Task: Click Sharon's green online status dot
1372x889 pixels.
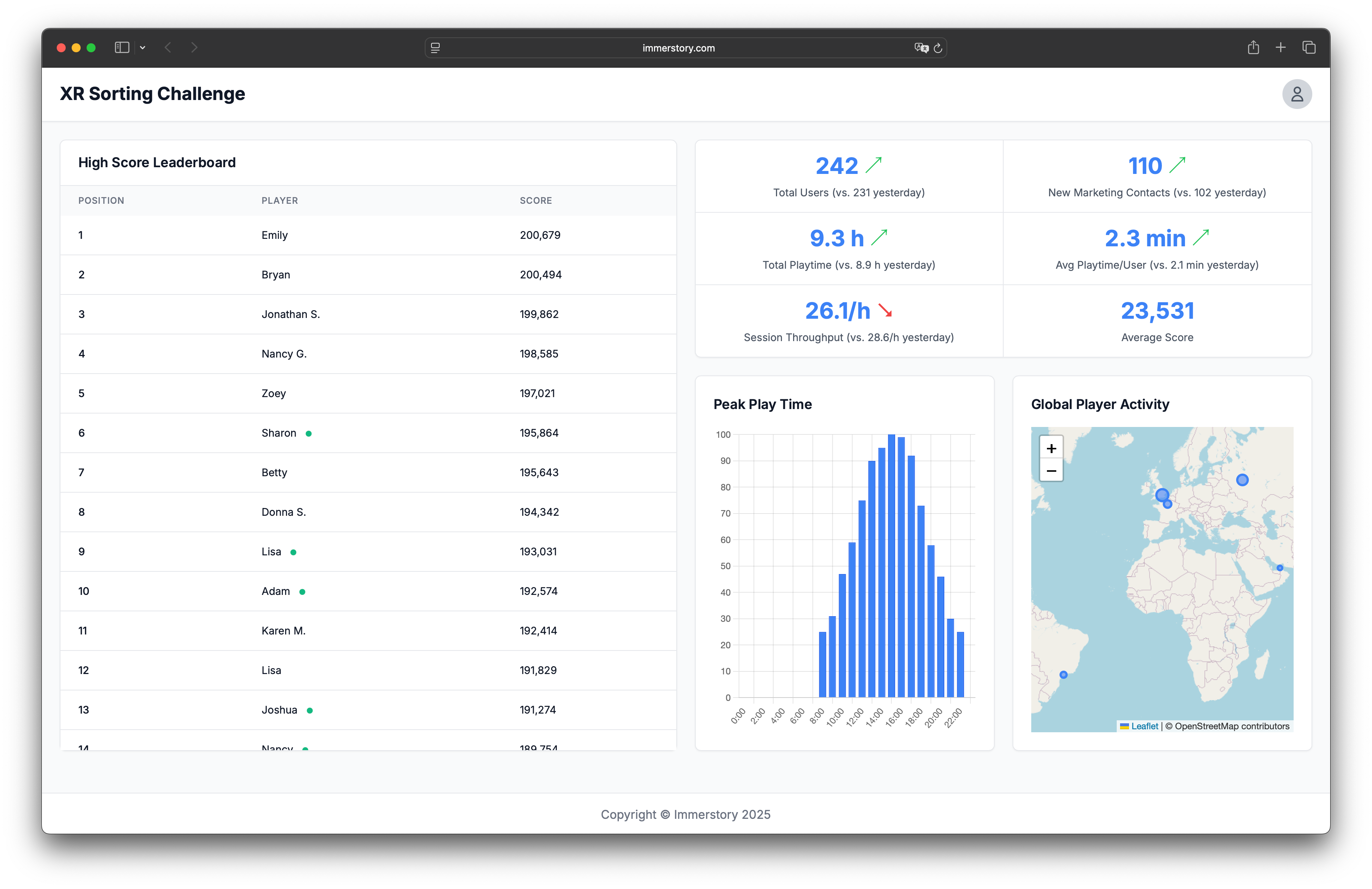Action: point(308,434)
